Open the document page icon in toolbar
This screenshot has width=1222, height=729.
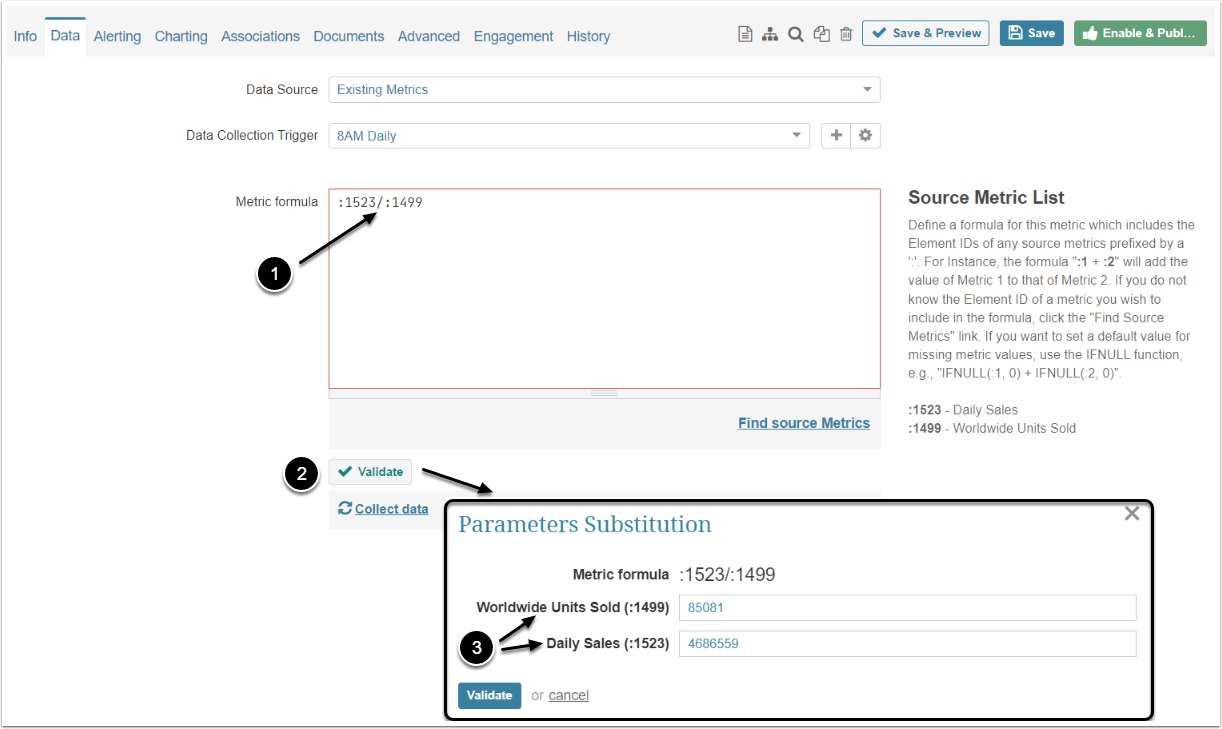pos(745,34)
